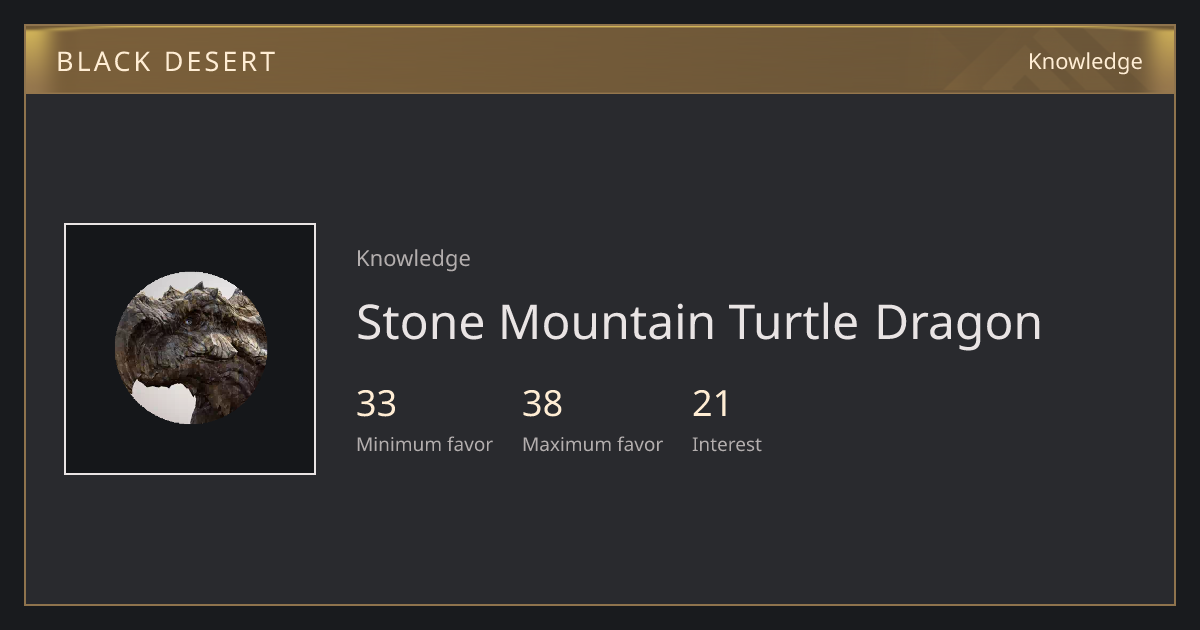The image size is (1200, 630).
Task: Click the word Dragon in the title
Action: 958,323
